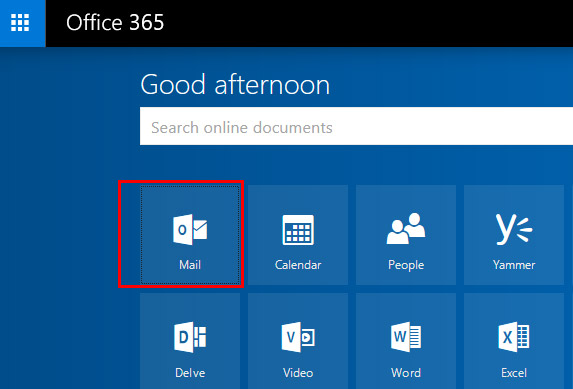This screenshot has width=573, height=389.
Task: Focus the Search online documents field
Action: [356, 126]
